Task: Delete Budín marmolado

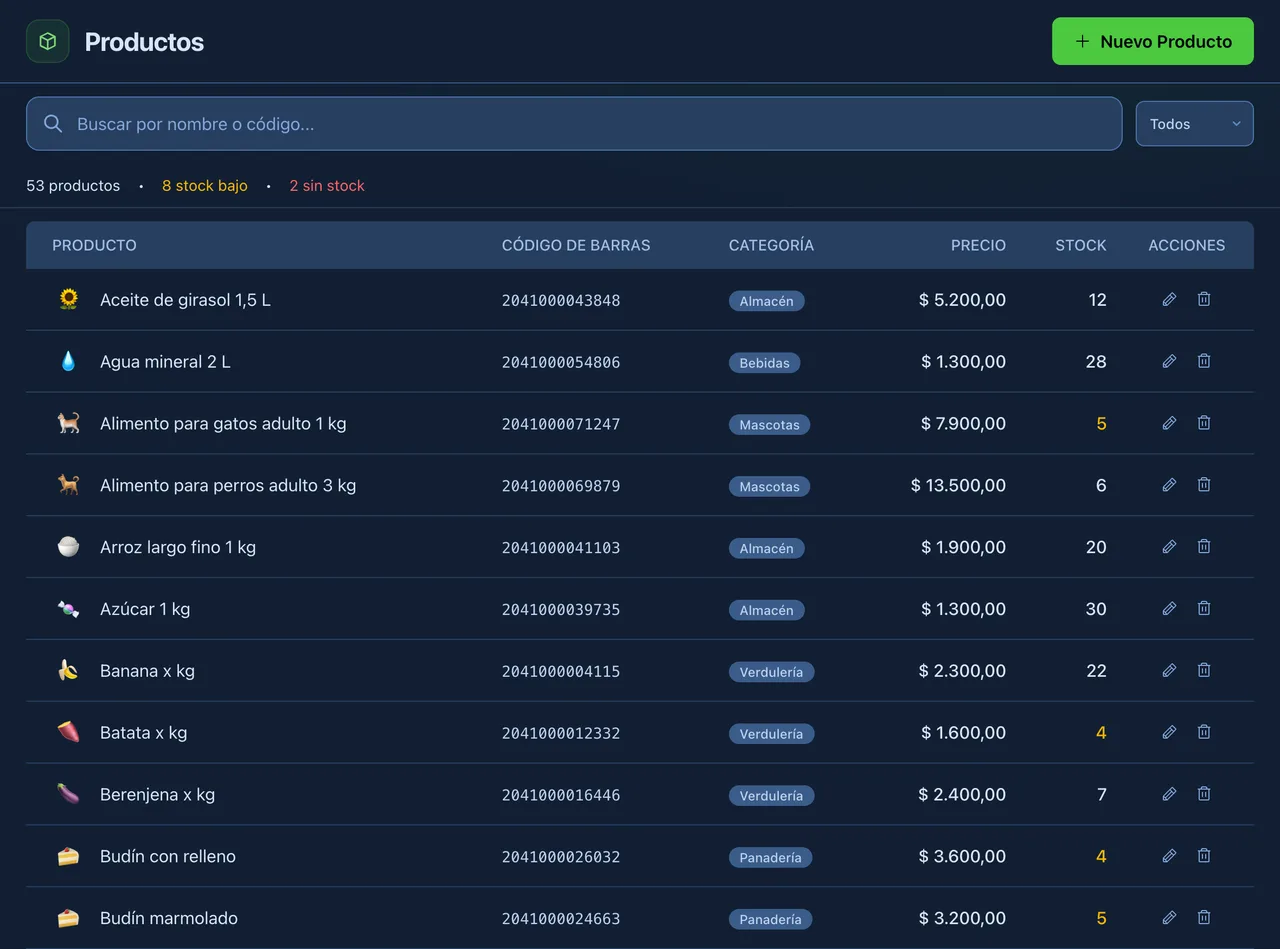Action: (x=1204, y=917)
